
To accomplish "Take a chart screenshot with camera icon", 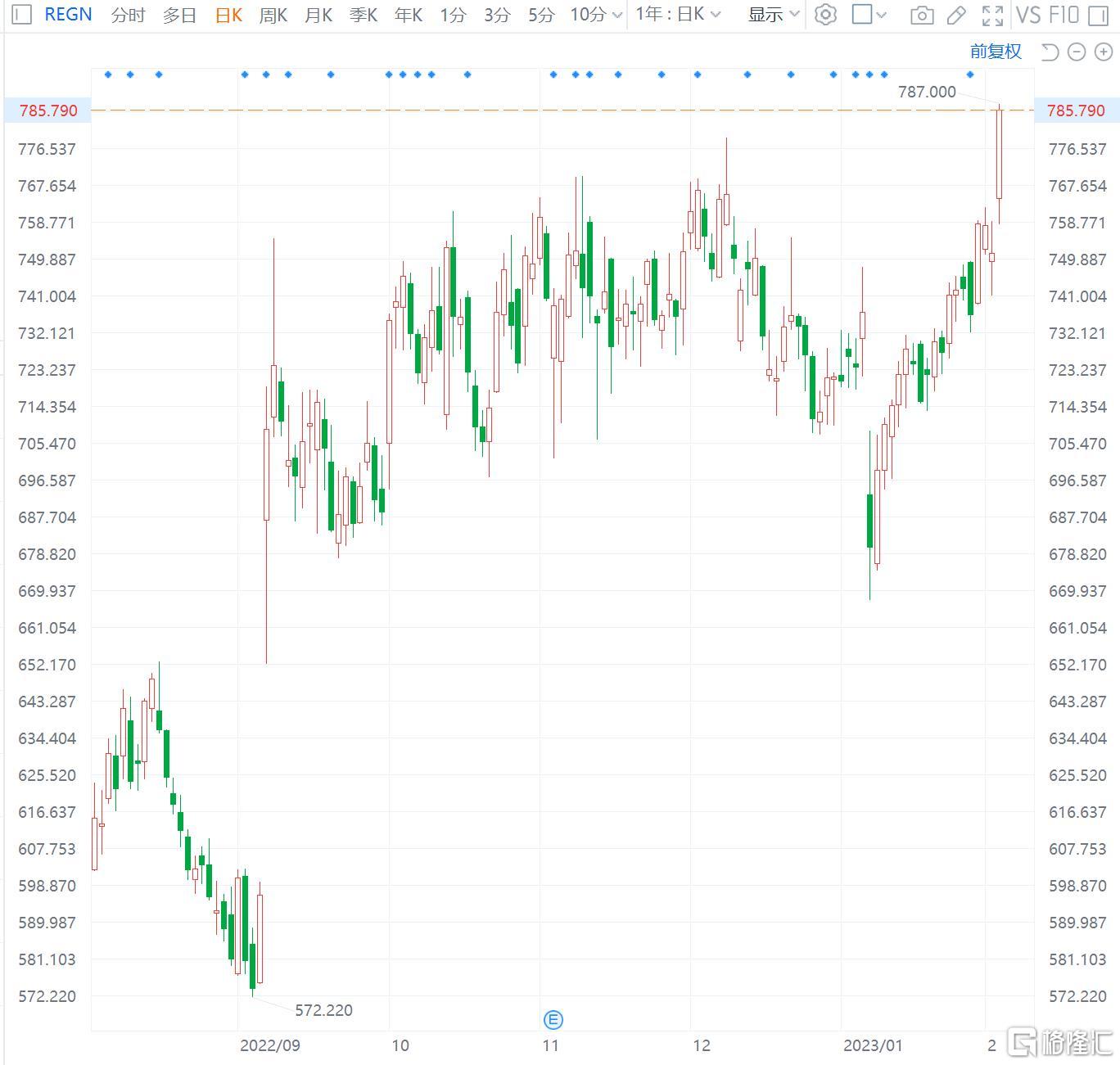I will (922, 15).
